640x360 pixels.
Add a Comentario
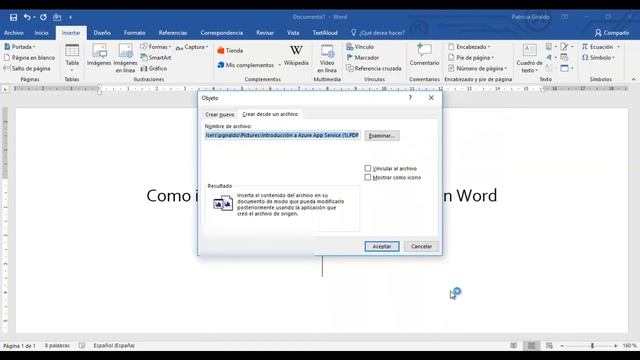[424, 55]
